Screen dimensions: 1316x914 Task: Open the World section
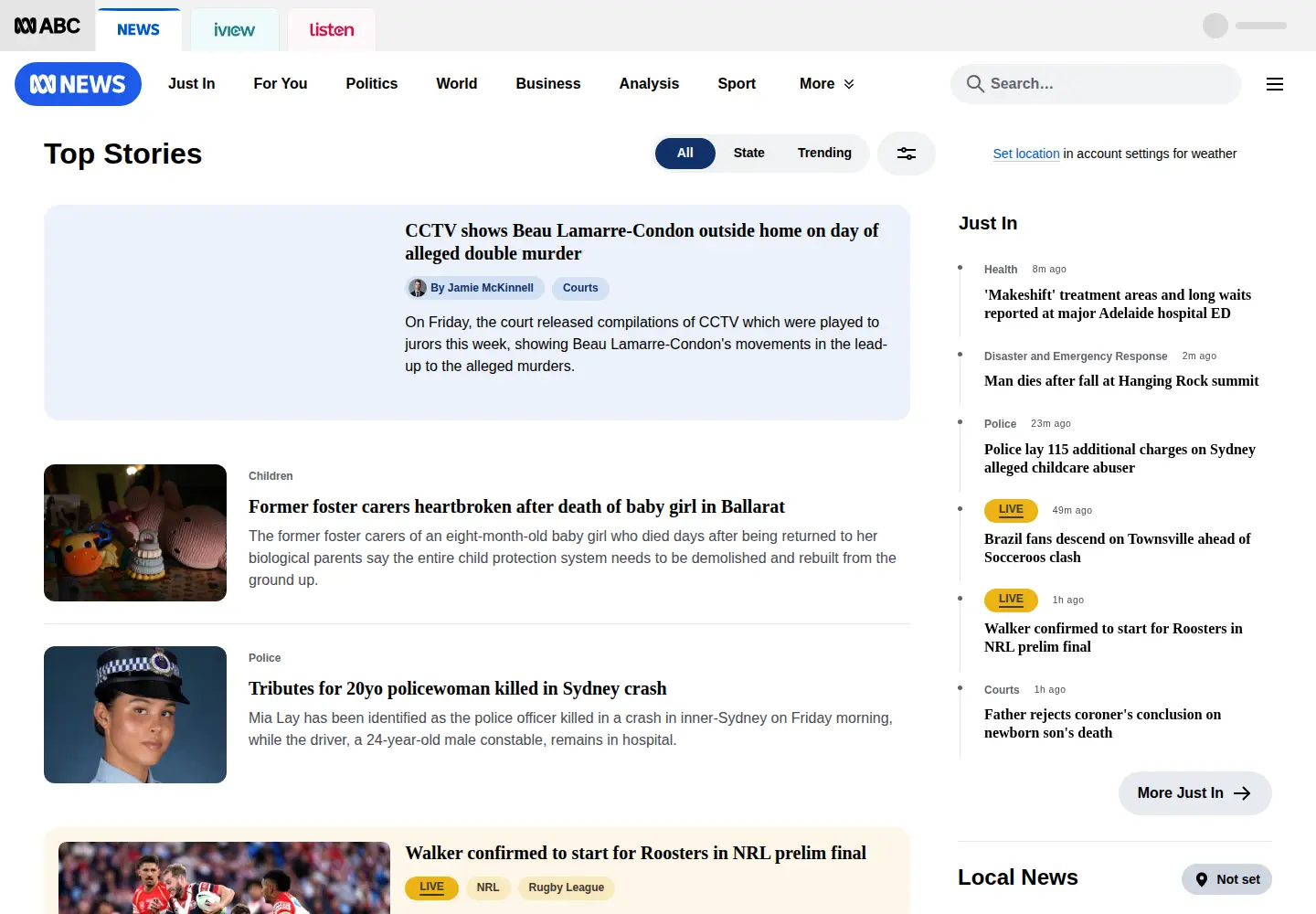pyautogui.click(x=457, y=84)
